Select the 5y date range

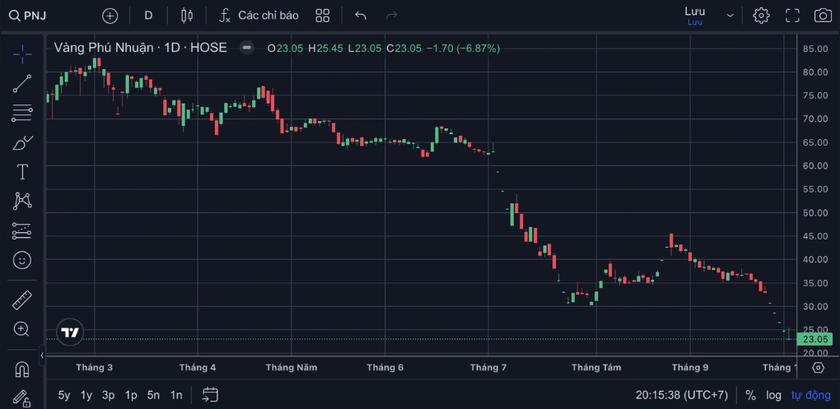point(64,396)
